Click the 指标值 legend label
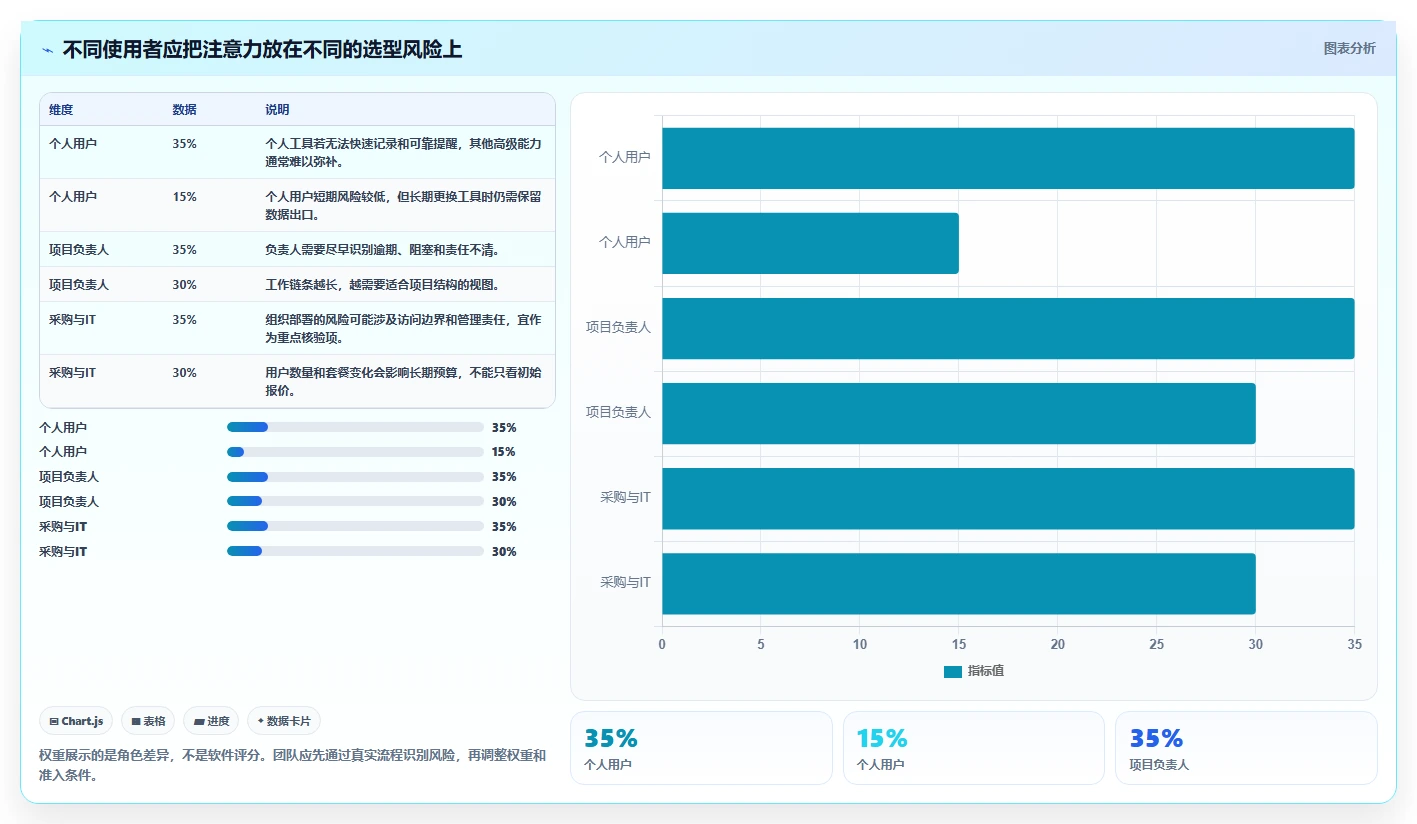The image size is (1417, 824). [986, 671]
